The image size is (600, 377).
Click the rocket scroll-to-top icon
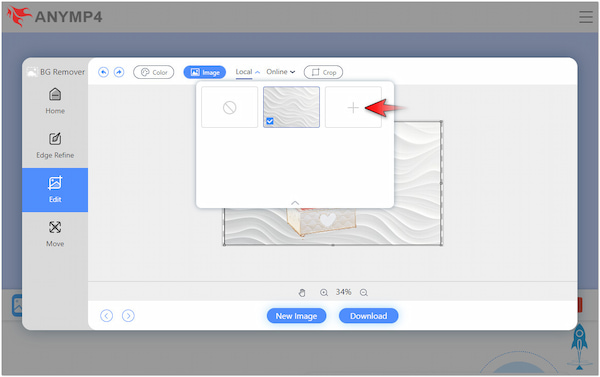click(579, 346)
